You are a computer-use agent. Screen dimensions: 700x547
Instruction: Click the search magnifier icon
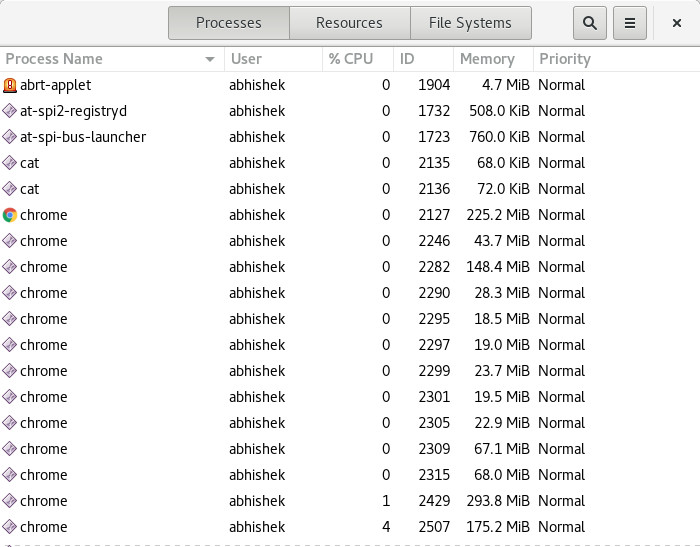(590, 23)
